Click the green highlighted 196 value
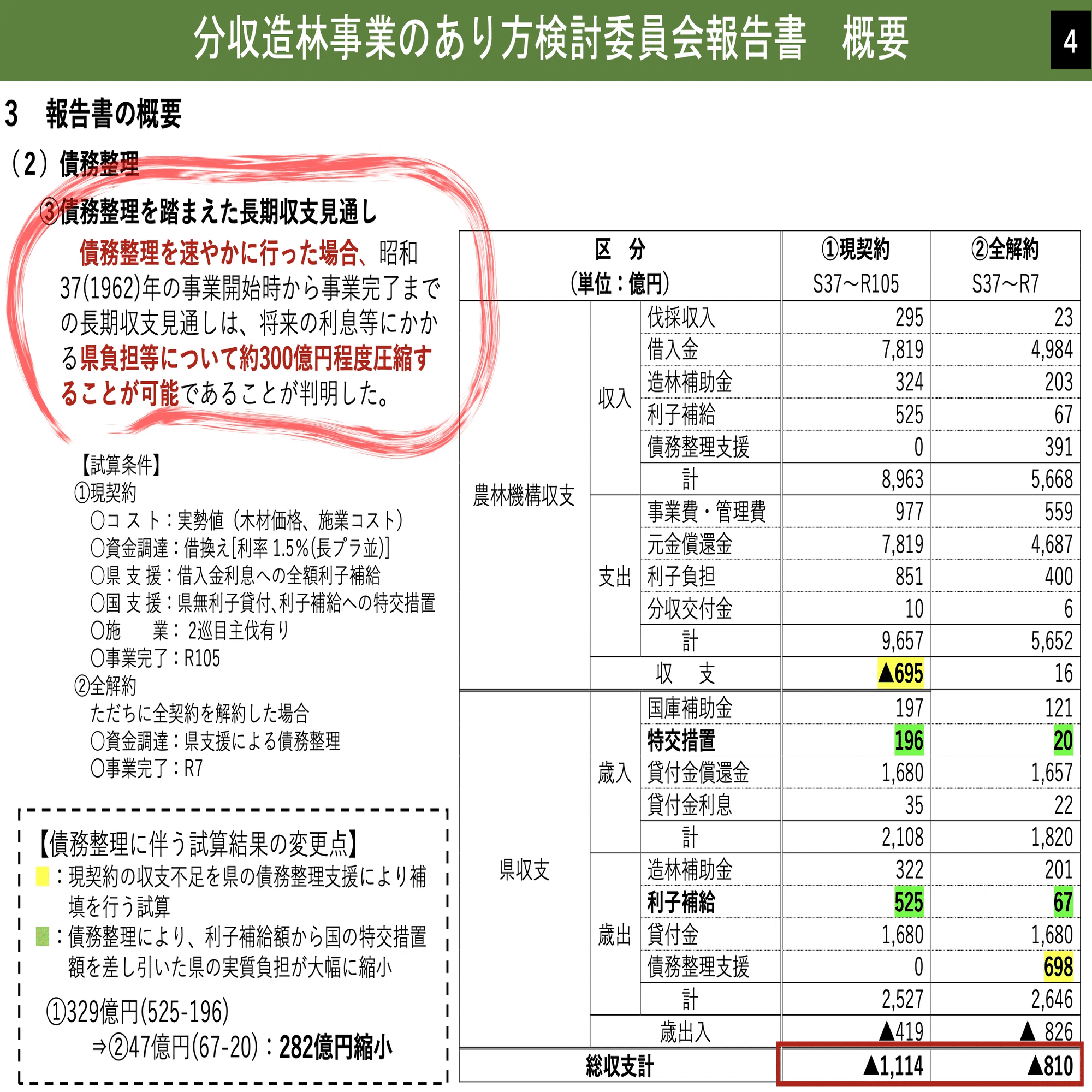This screenshot has height=1092, width=1092. (909, 740)
